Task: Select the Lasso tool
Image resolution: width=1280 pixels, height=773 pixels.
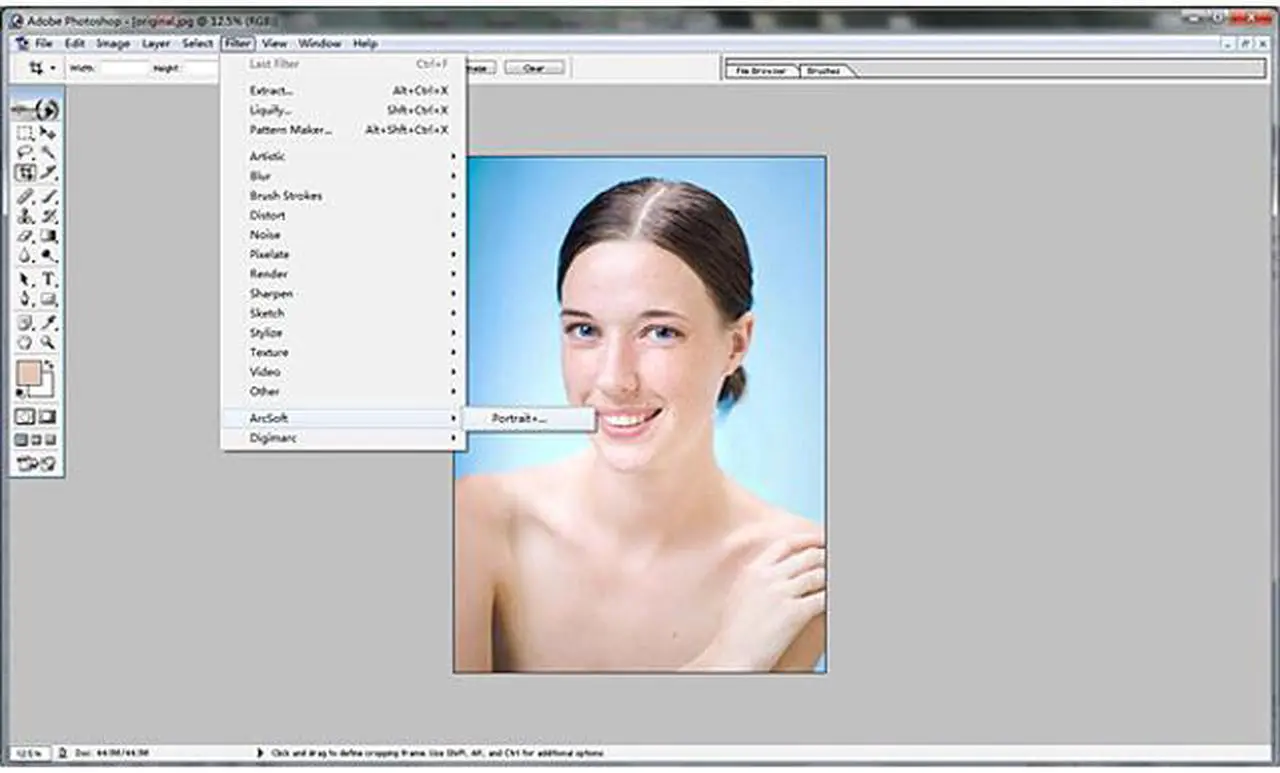Action: 26,153
